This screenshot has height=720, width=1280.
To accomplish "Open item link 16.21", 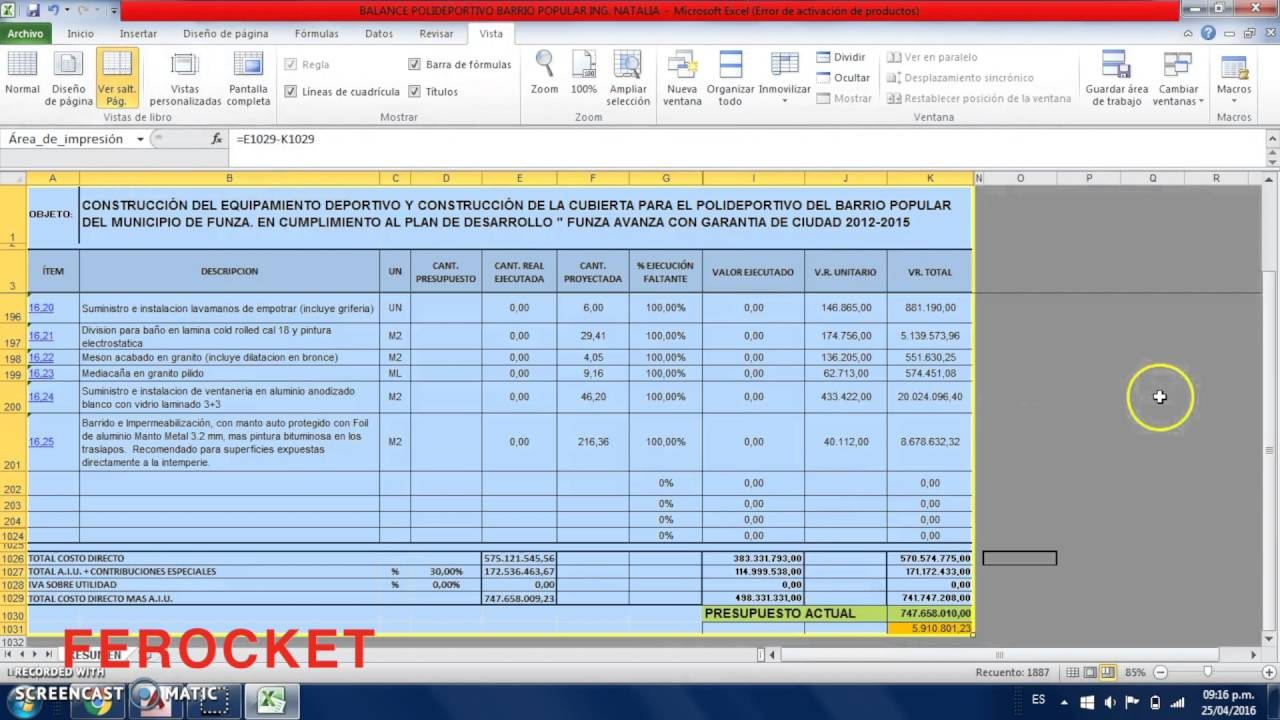I will coord(41,336).
